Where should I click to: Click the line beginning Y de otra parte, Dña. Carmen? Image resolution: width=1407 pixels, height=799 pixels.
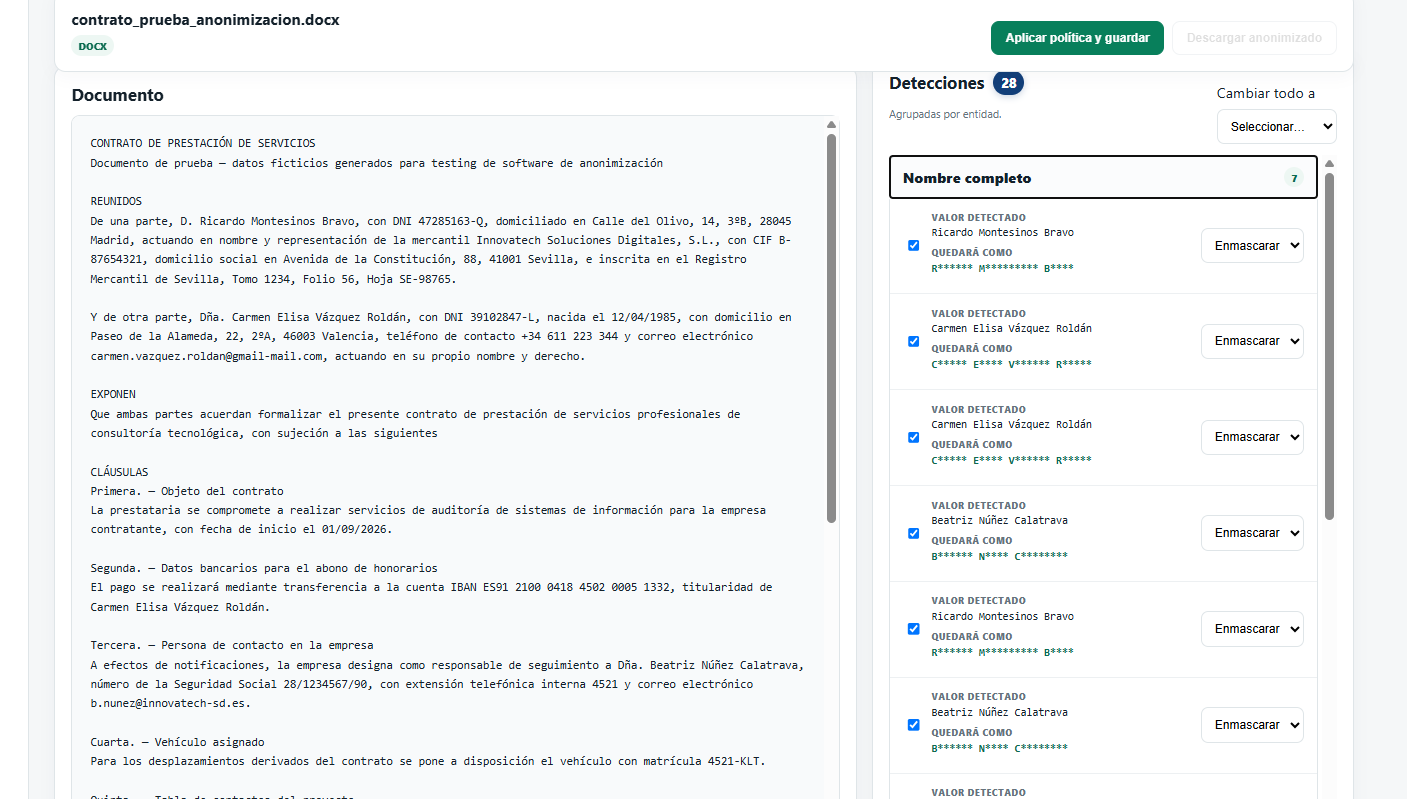[x=441, y=317]
